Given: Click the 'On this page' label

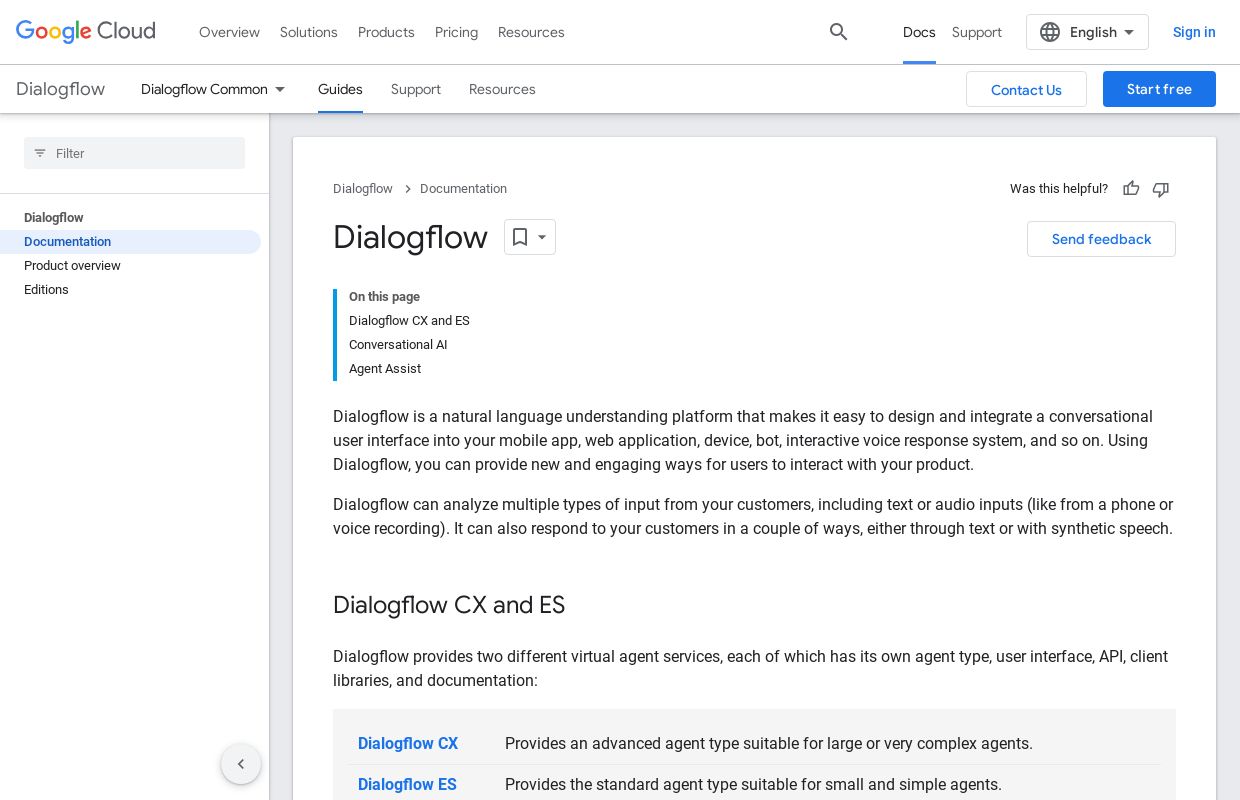Looking at the screenshot, I should [x=384, y=297].
